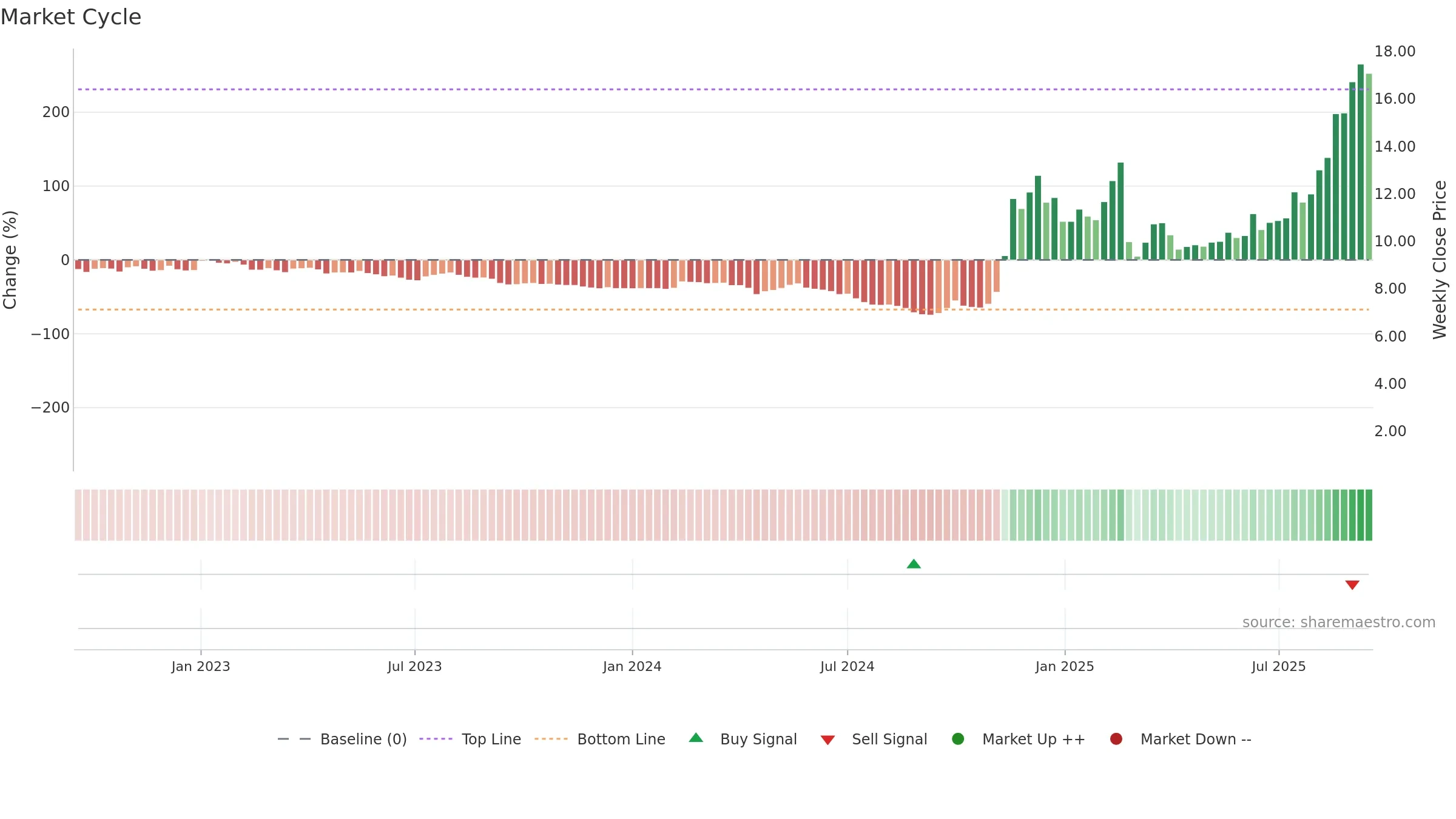Click the orange Bottom Line legend icon
Viewport: 1456px width, 819px height.
pos(551,739)
